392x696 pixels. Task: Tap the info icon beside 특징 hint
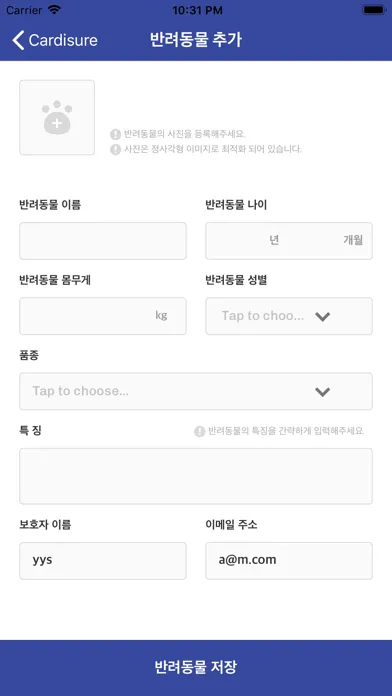coord(200,431)
